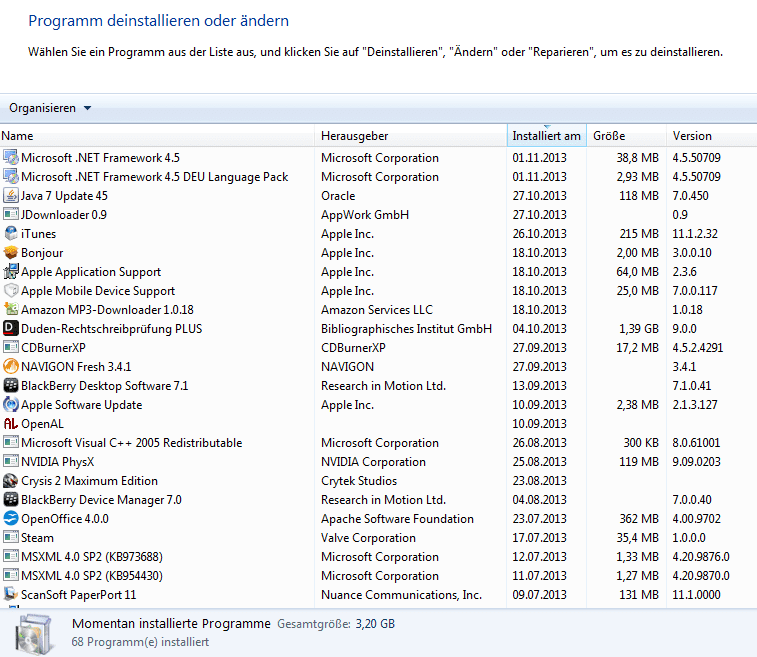
Task: Click the Programm deinstallieren oder ändern heading
Action: coord(158,21)
